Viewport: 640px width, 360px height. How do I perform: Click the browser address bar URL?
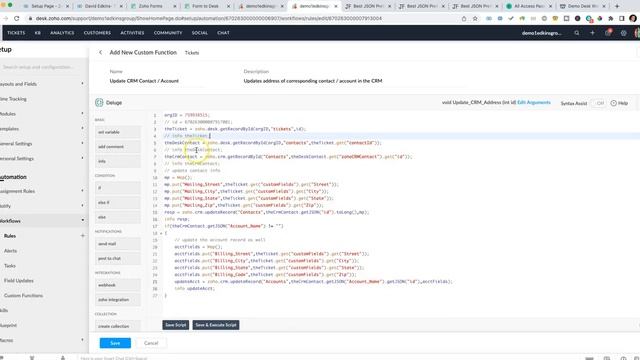(x=208, y=18)
